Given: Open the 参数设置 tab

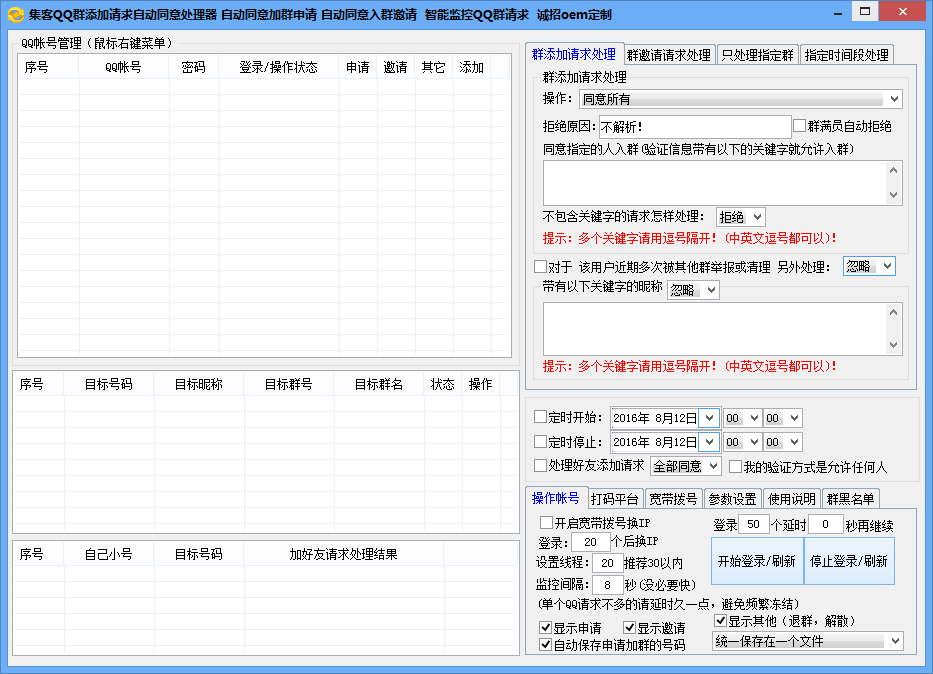Looking at the screenshot, I should 732,499.
